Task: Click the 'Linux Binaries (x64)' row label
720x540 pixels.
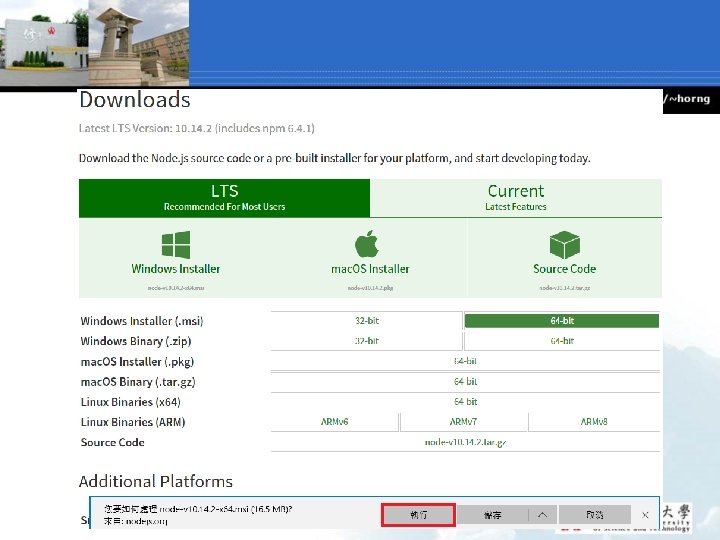Action: click(x=131, y=402)
